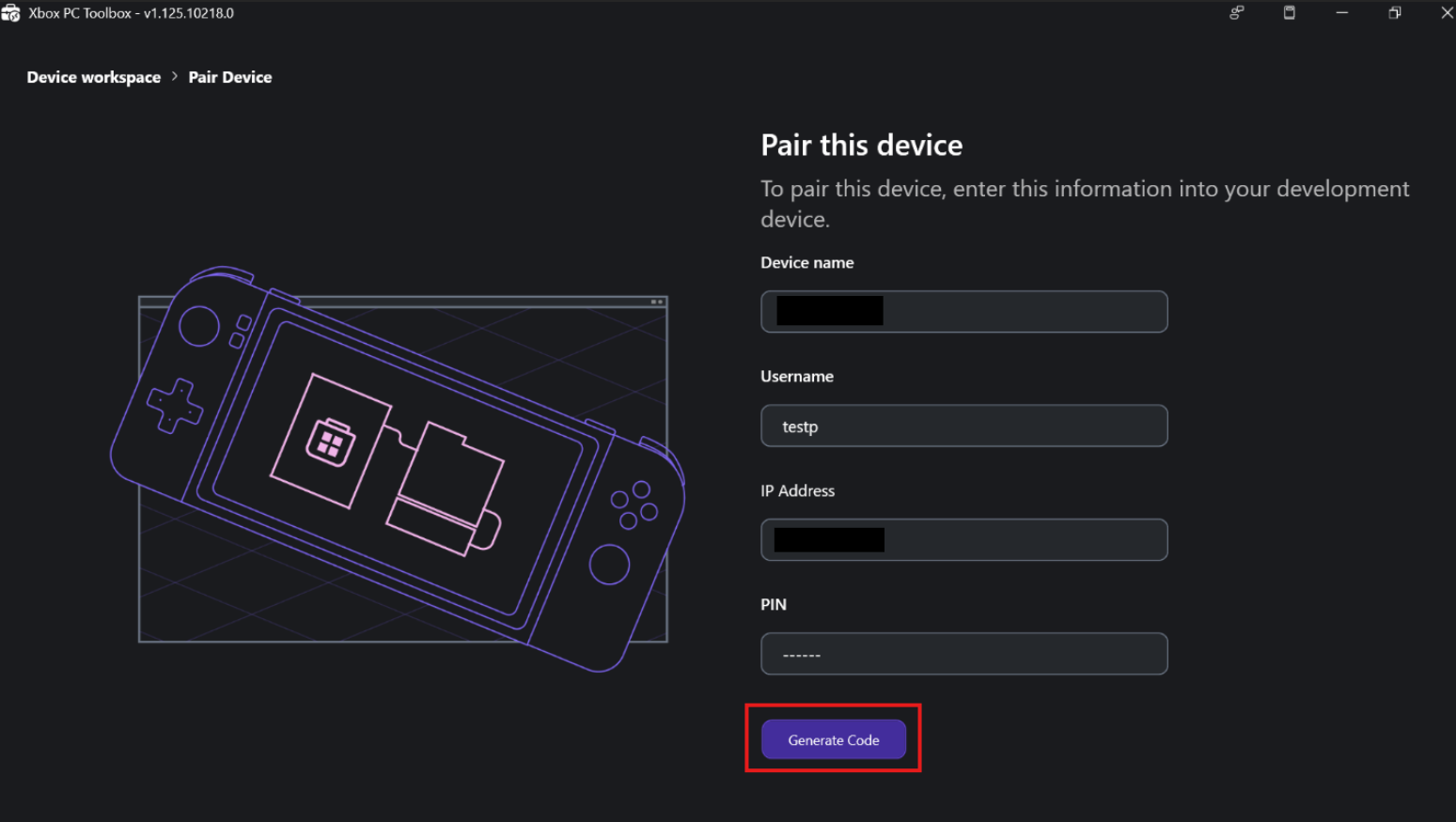
Task: Click the "Device name" label
Action: (807, 263)
